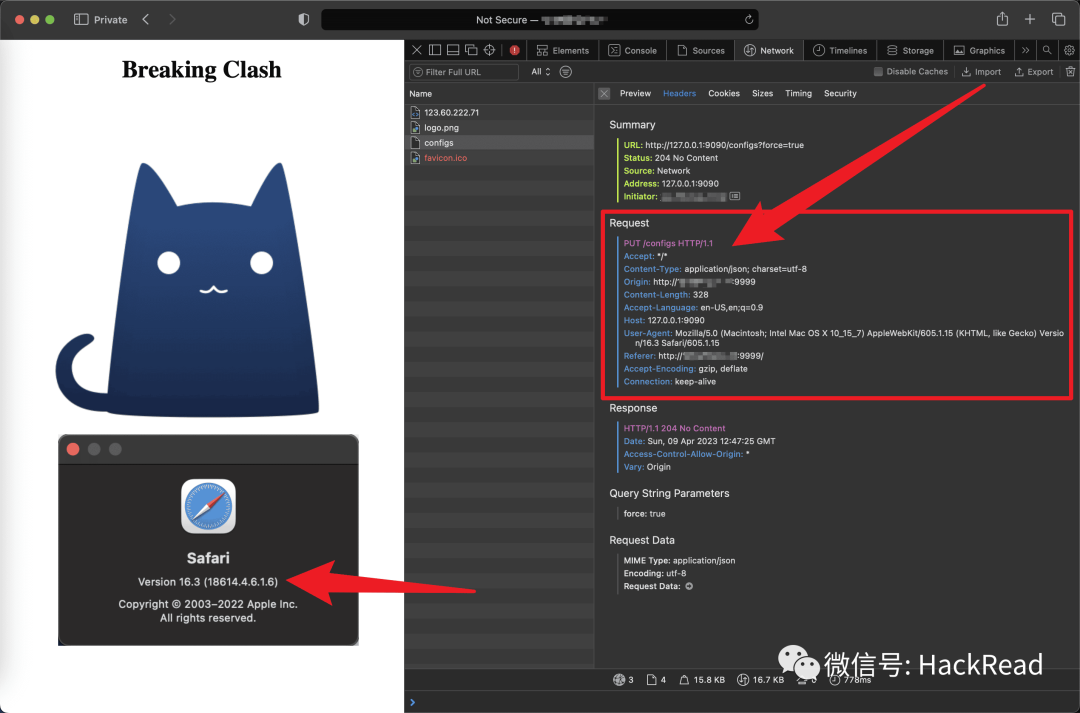Open a new tab with plus
This screenshot has width=1080, height=713.
click(x=1030, y=19)
